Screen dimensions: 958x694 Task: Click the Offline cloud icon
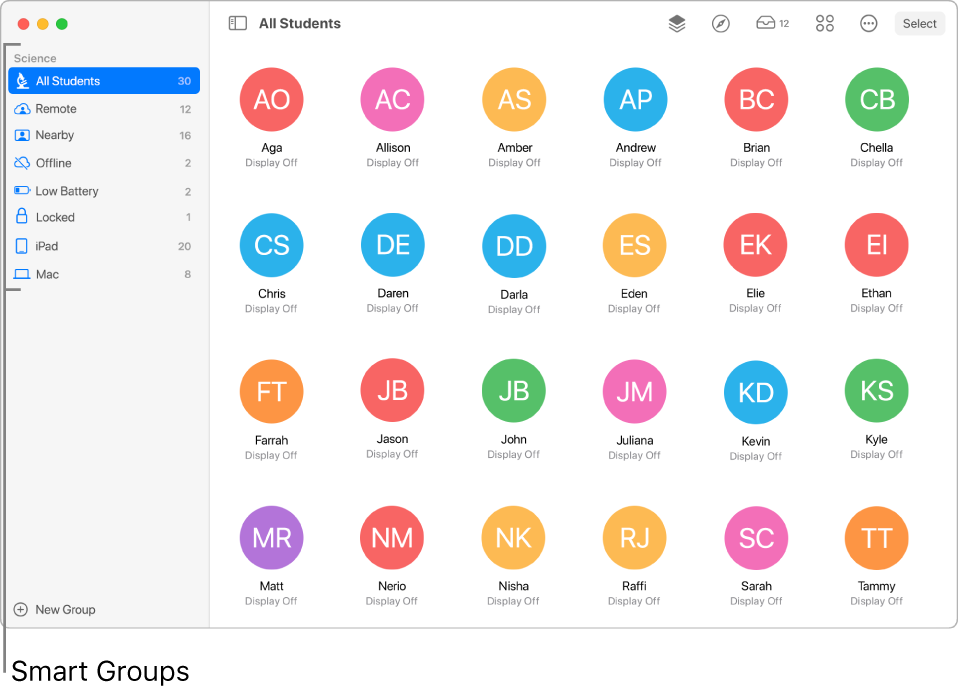click(22, 163)
